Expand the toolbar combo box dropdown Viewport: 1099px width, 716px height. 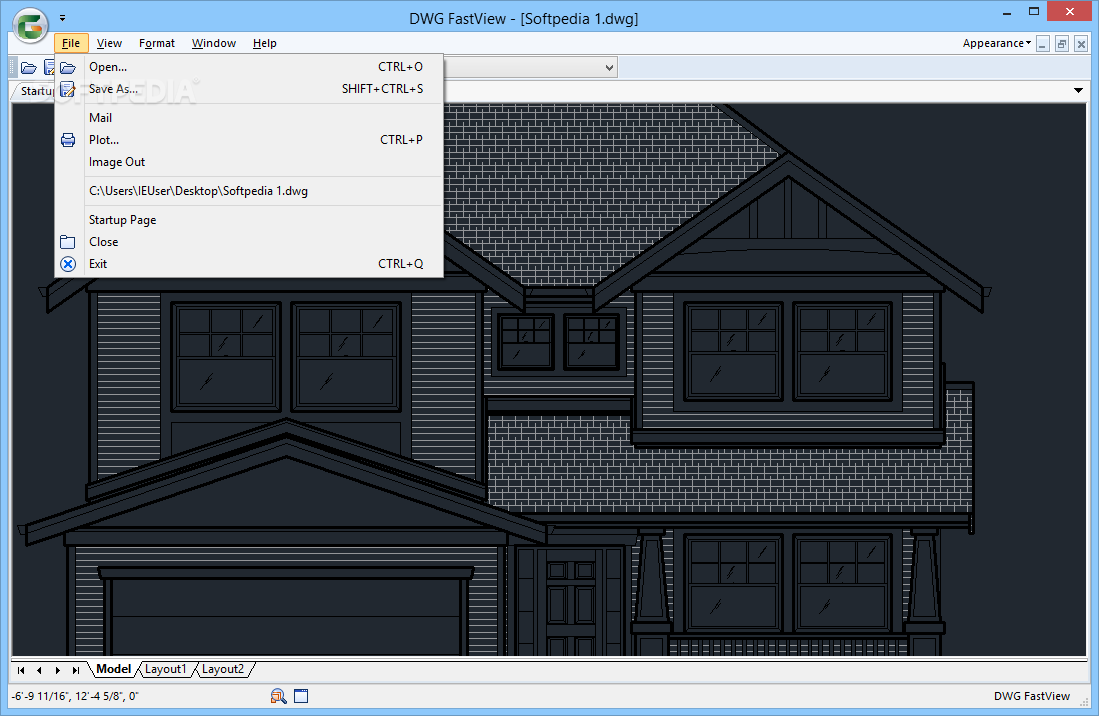point(609,68)
